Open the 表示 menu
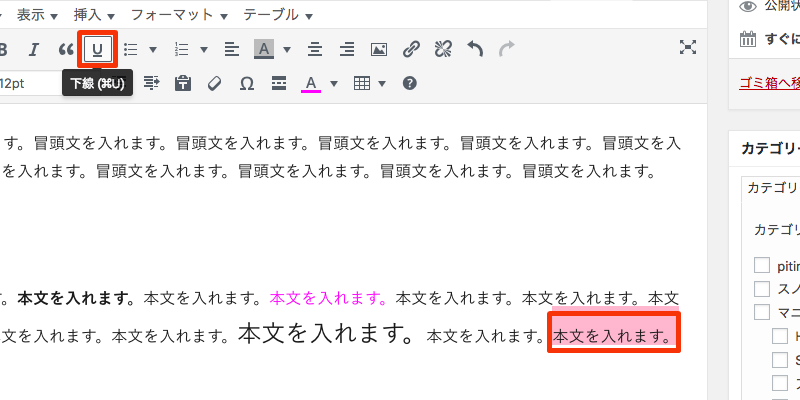 (37, 15)
